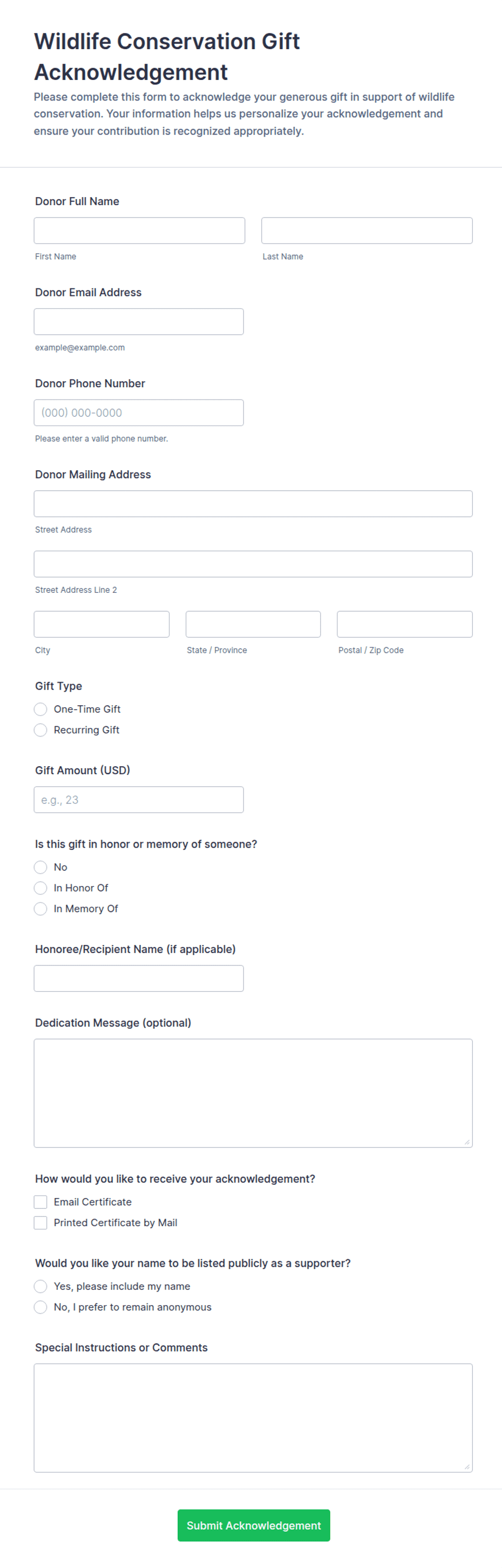Screen dimensions: 502x1568
Task: Click the Dedication Message text area
Action: (x=253, y=1093)
